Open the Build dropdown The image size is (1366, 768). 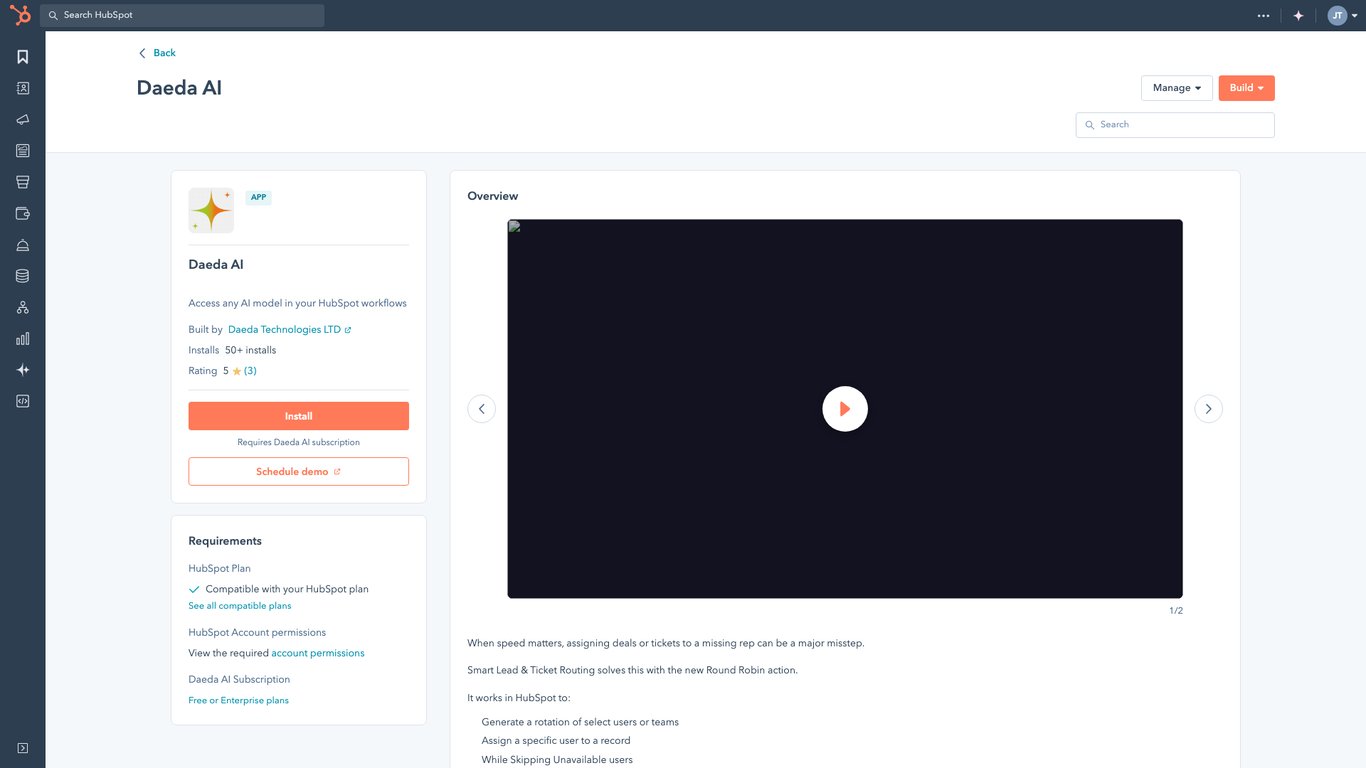(x=1245, y=87)
